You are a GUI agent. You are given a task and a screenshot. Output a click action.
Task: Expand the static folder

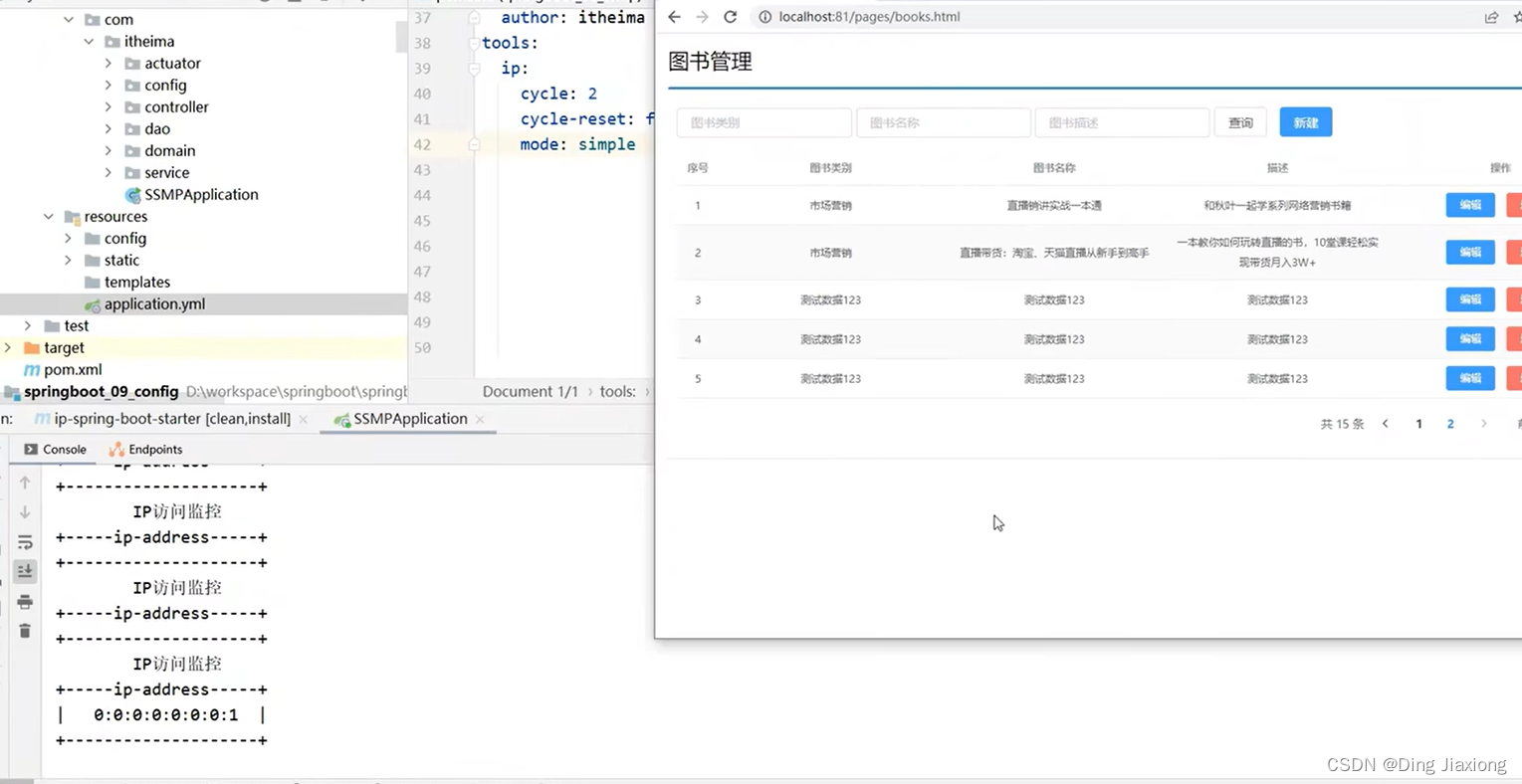point(68,260)
